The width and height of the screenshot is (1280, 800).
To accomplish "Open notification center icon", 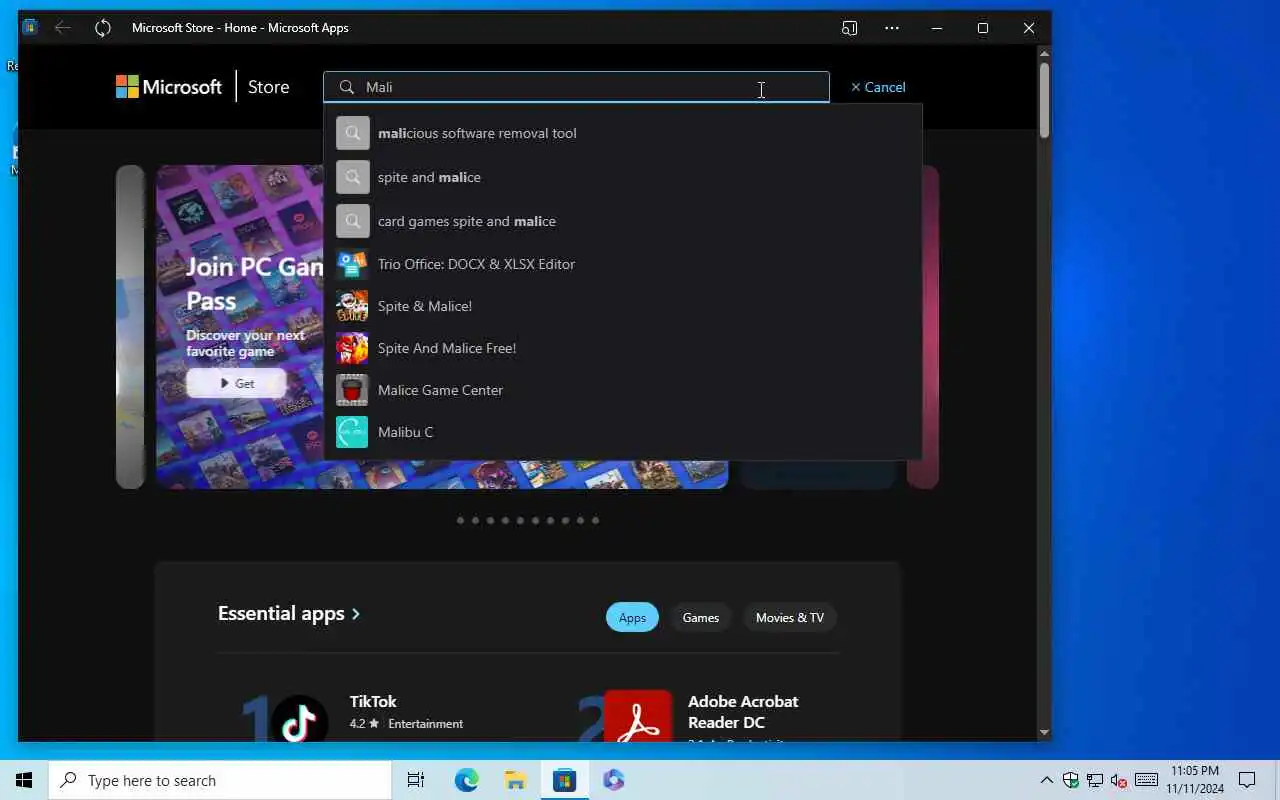I will point(1247,780).
